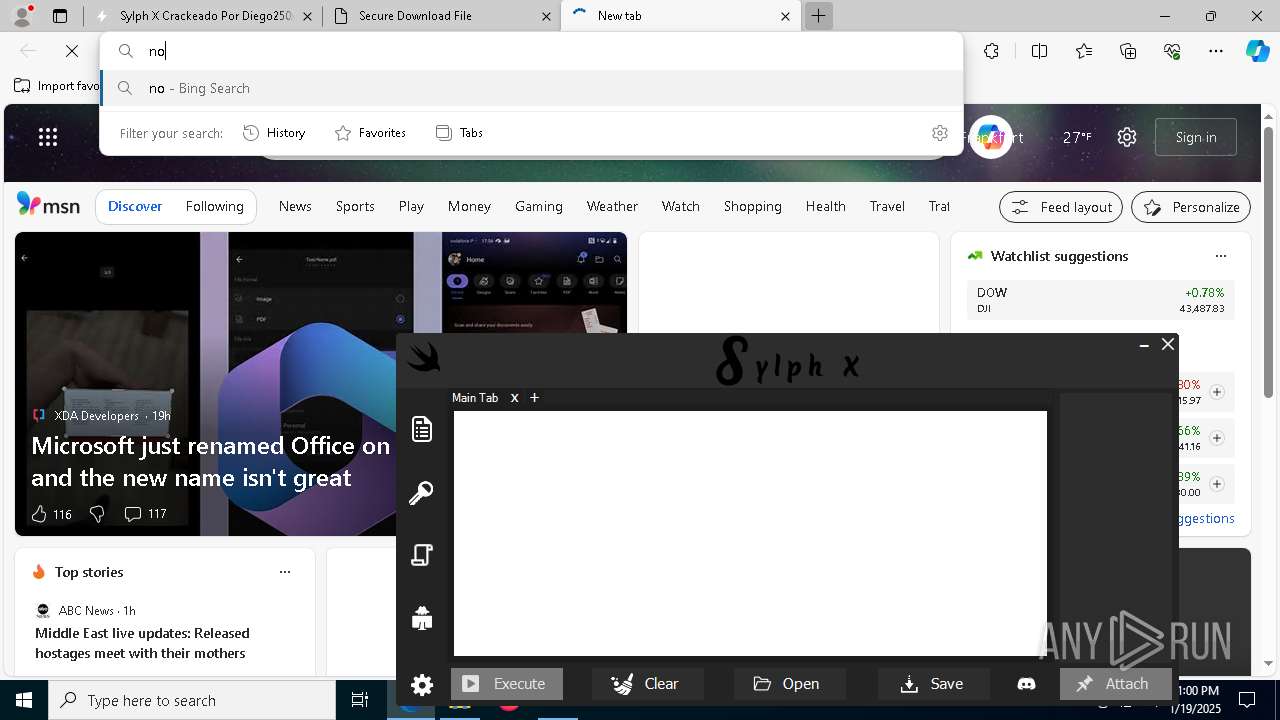The width and height of the screenshot is (1280, 720).
Task: Open the apps grid launcher
Action: (x=48, y=137)
